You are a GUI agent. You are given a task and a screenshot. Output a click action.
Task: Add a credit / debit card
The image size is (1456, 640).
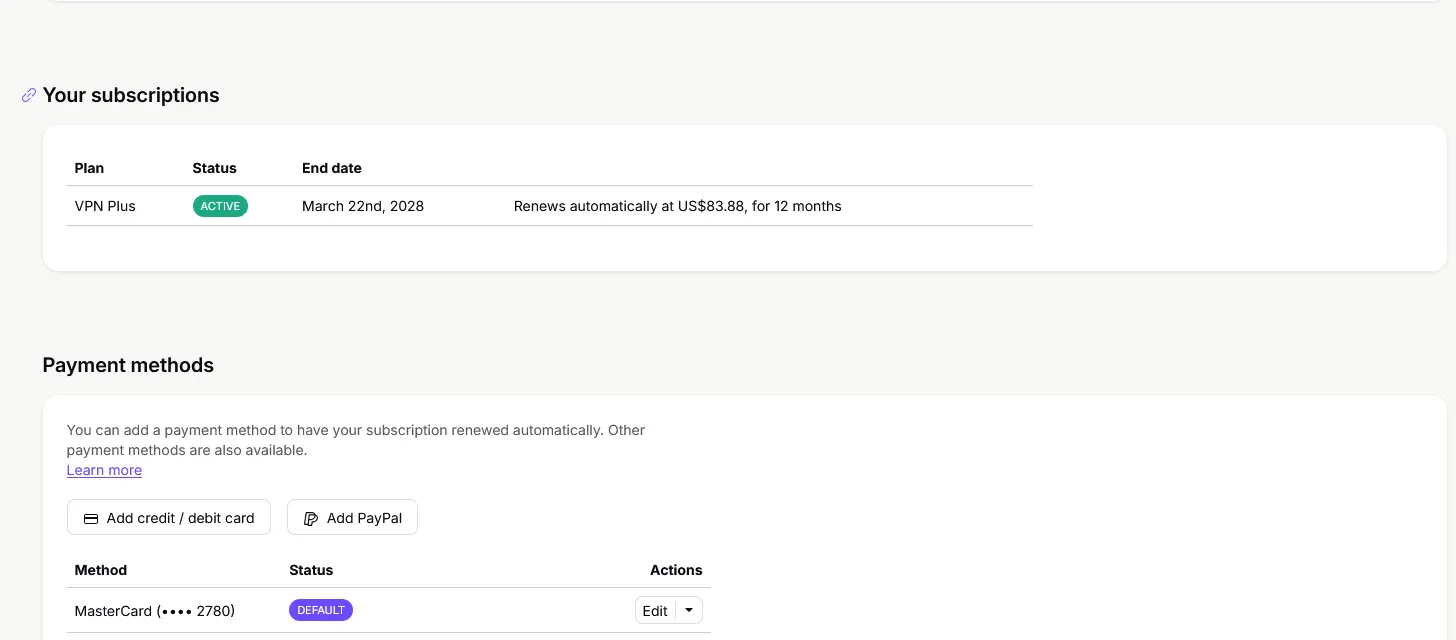tap(169, 518)
